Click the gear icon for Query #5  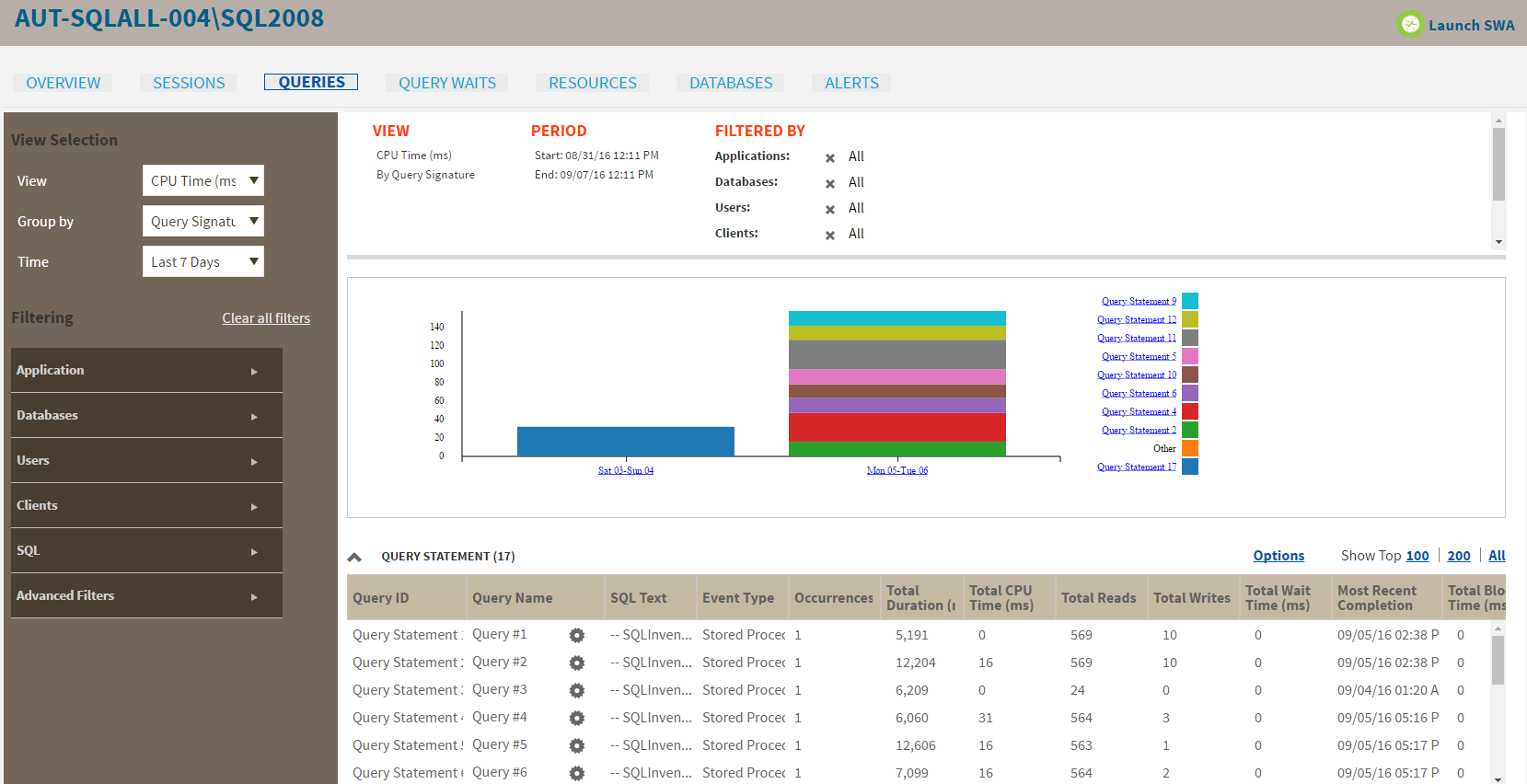click(577, 746)
